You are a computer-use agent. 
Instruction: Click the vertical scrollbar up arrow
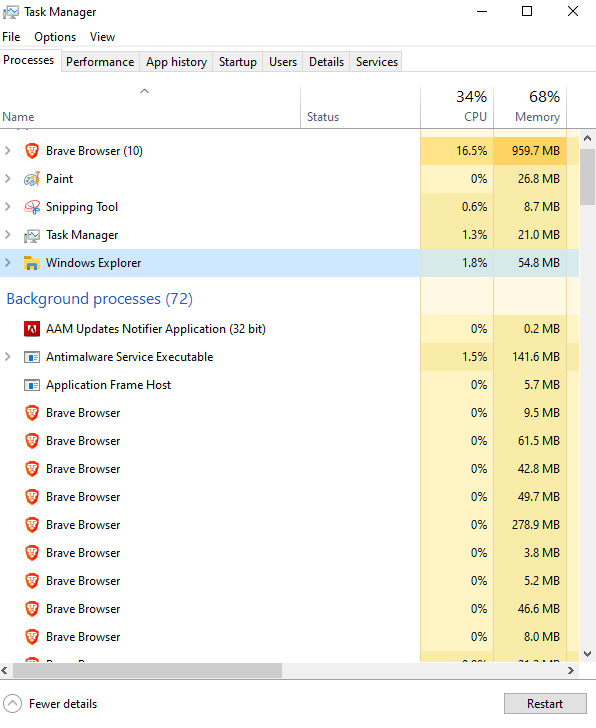(x=587, y=138)
